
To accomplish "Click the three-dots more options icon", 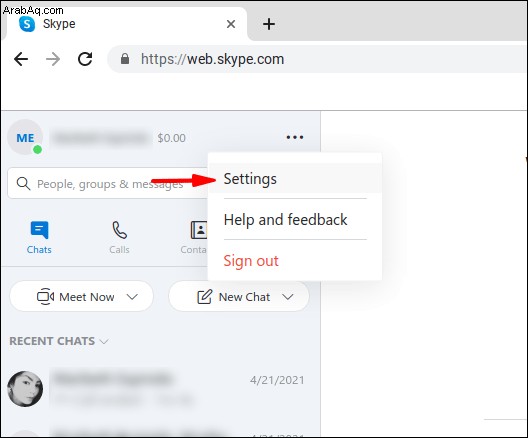I will point(295,137).
